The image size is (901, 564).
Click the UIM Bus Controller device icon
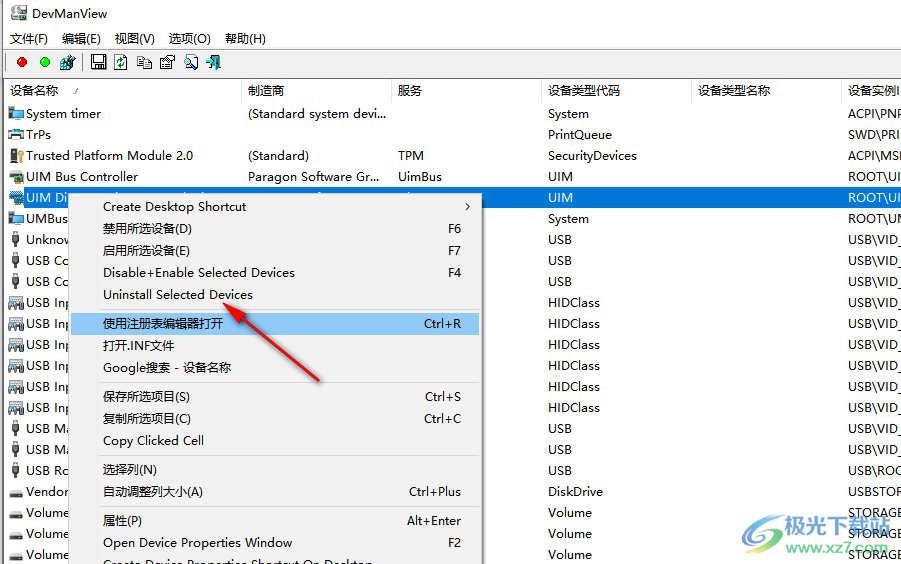(x=16, y=176)
